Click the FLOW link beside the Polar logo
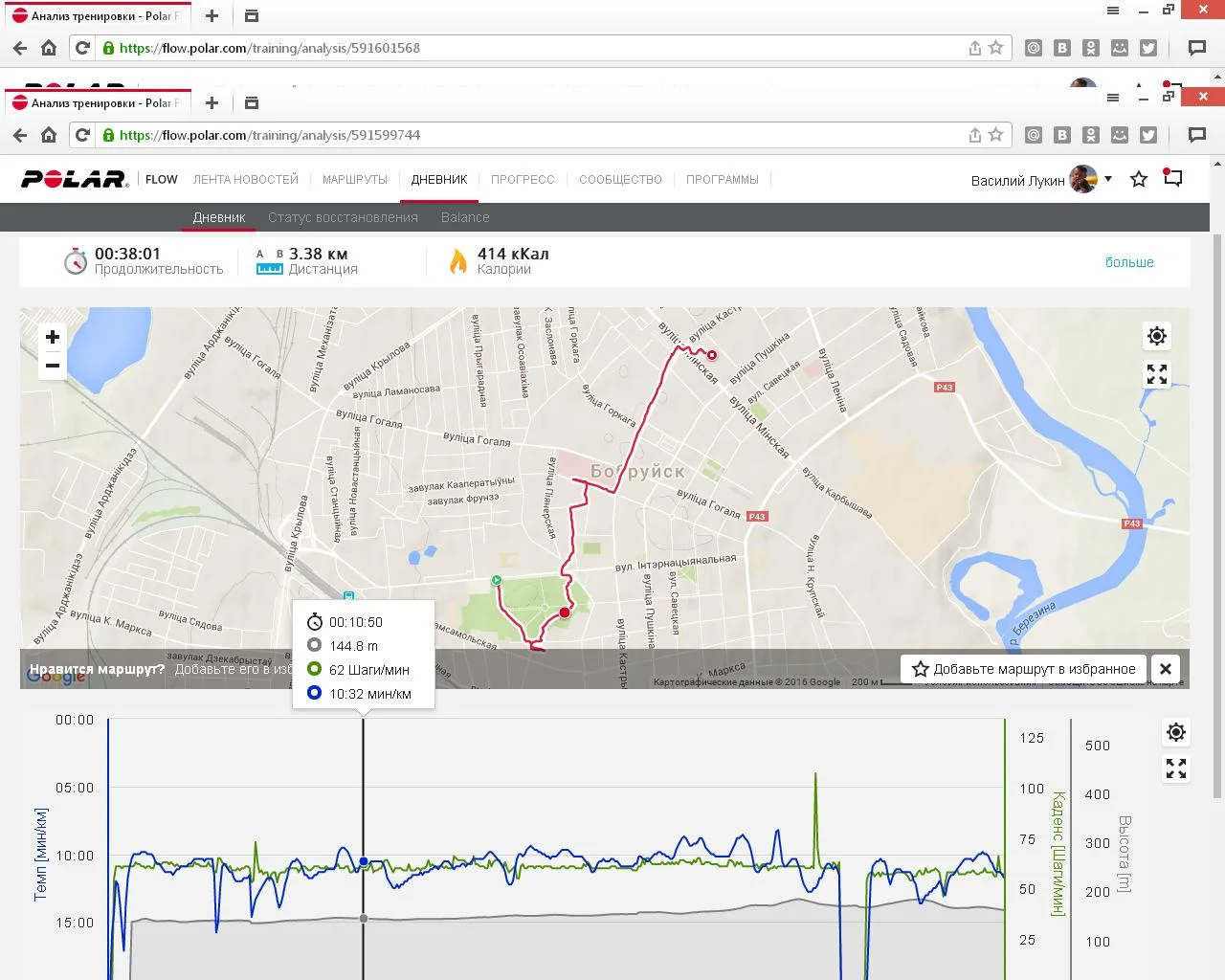The height and width of the screenshot is (980, 1225). (x=162, y=179)
